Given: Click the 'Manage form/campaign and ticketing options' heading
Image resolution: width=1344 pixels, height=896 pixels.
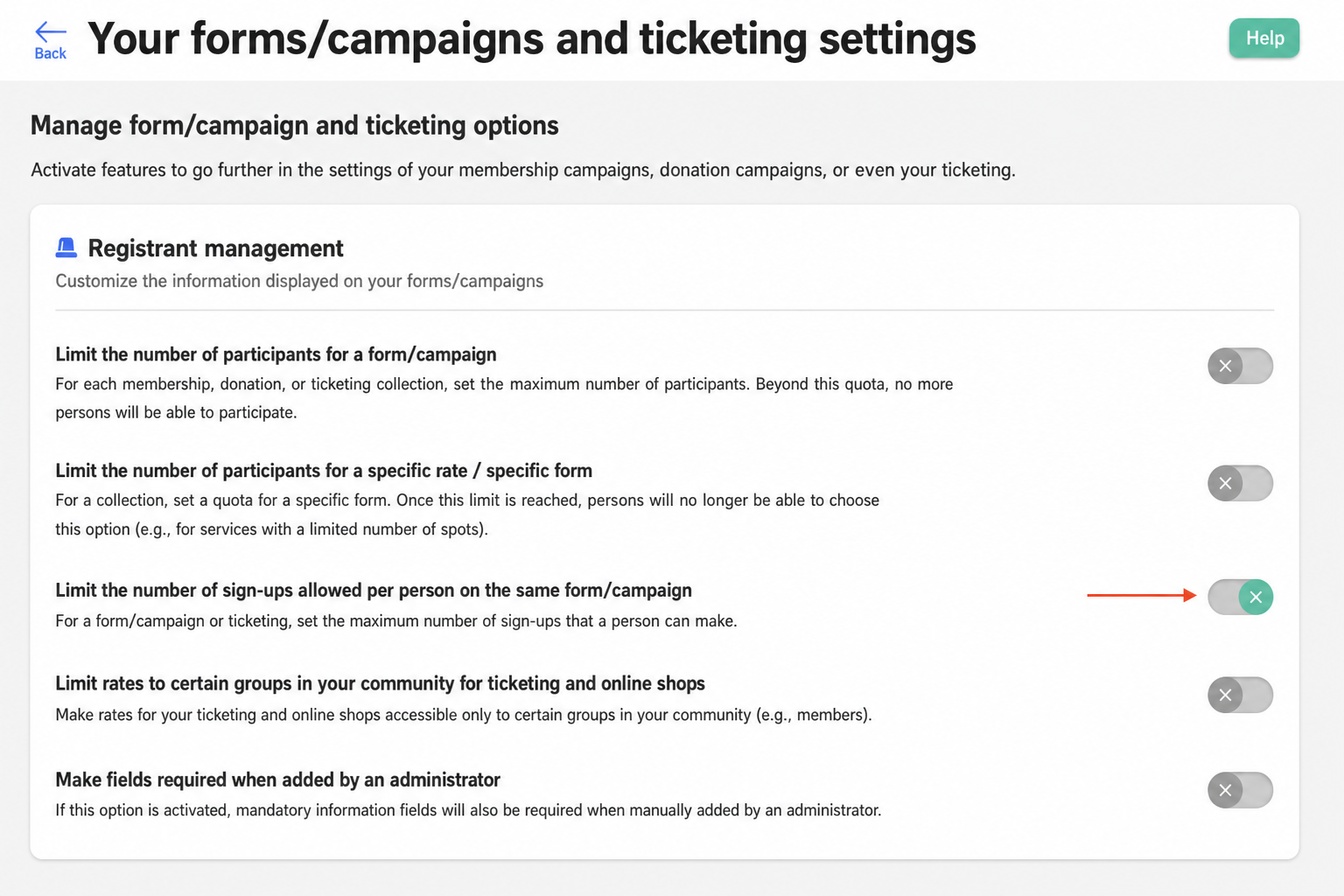Looking at the screenshot, I should coord(295,125).
